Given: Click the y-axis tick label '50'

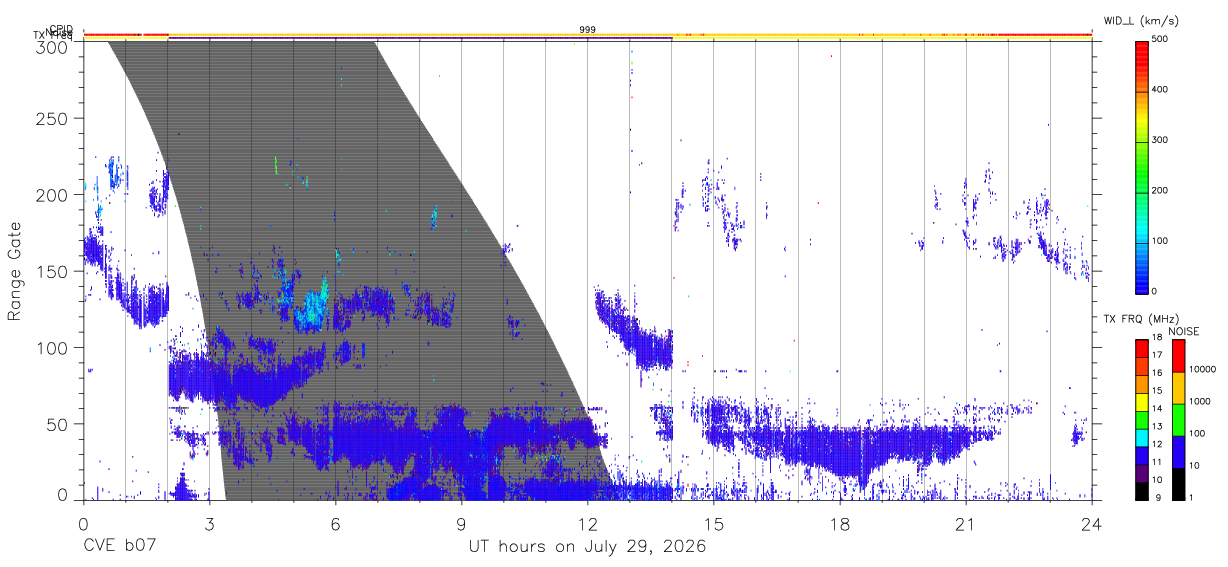Looking at the screenshot, I should (58, 424).
